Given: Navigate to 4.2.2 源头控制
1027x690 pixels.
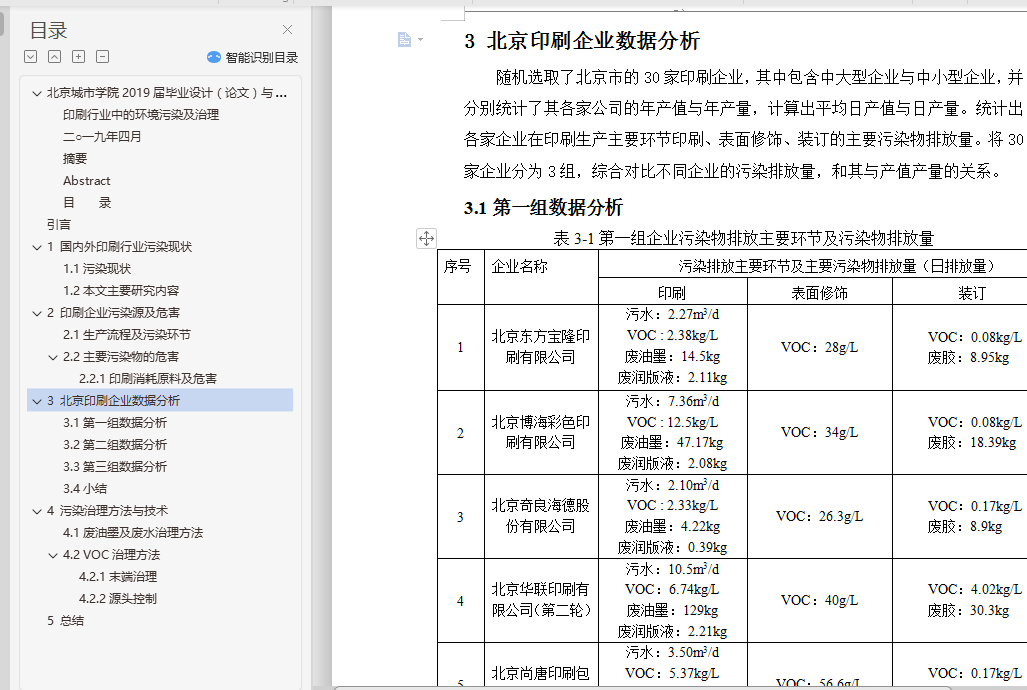Looking at the screenshot, I should [118, 599].
